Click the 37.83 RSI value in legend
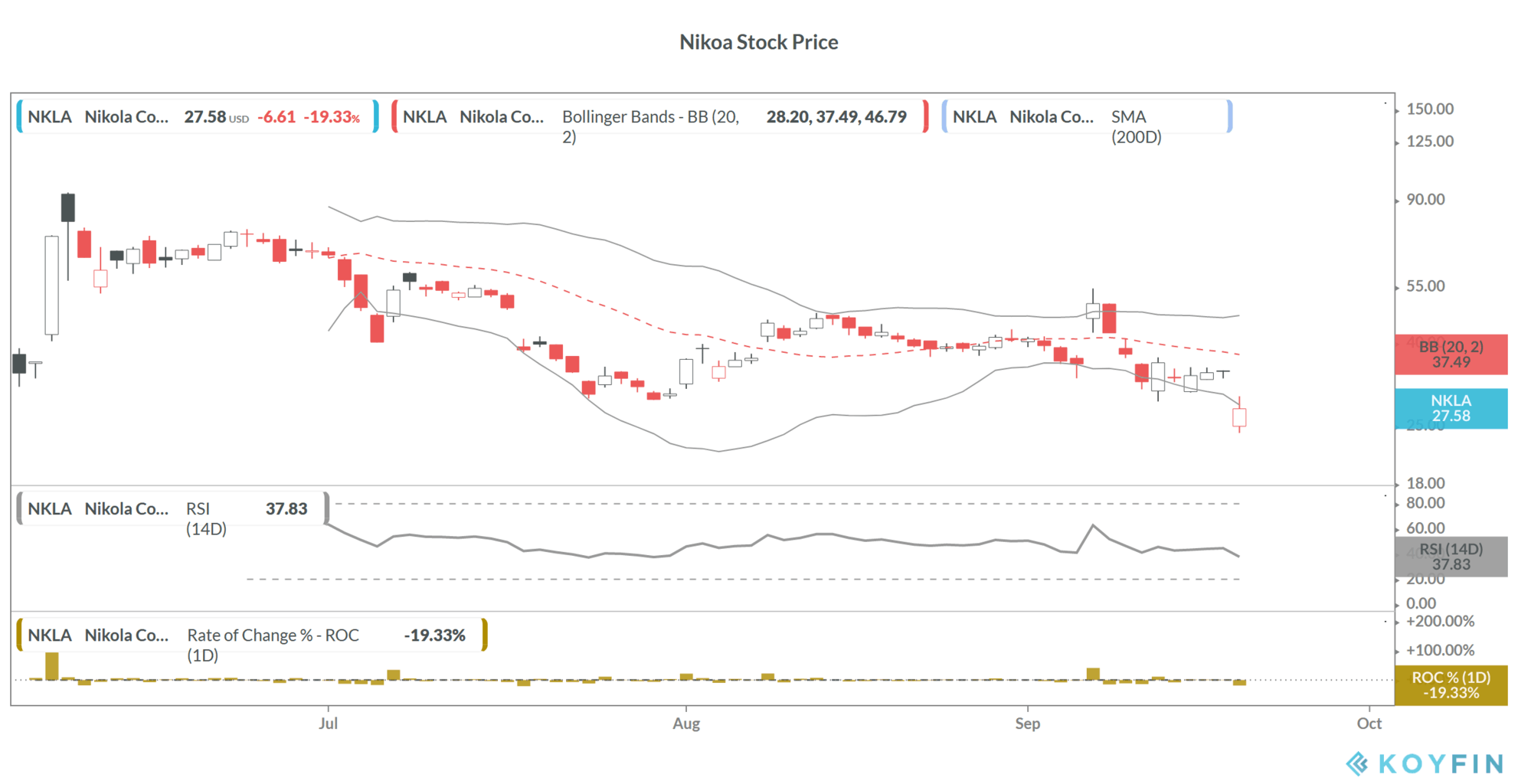1518x784 pixels. (x=286, y=509)
